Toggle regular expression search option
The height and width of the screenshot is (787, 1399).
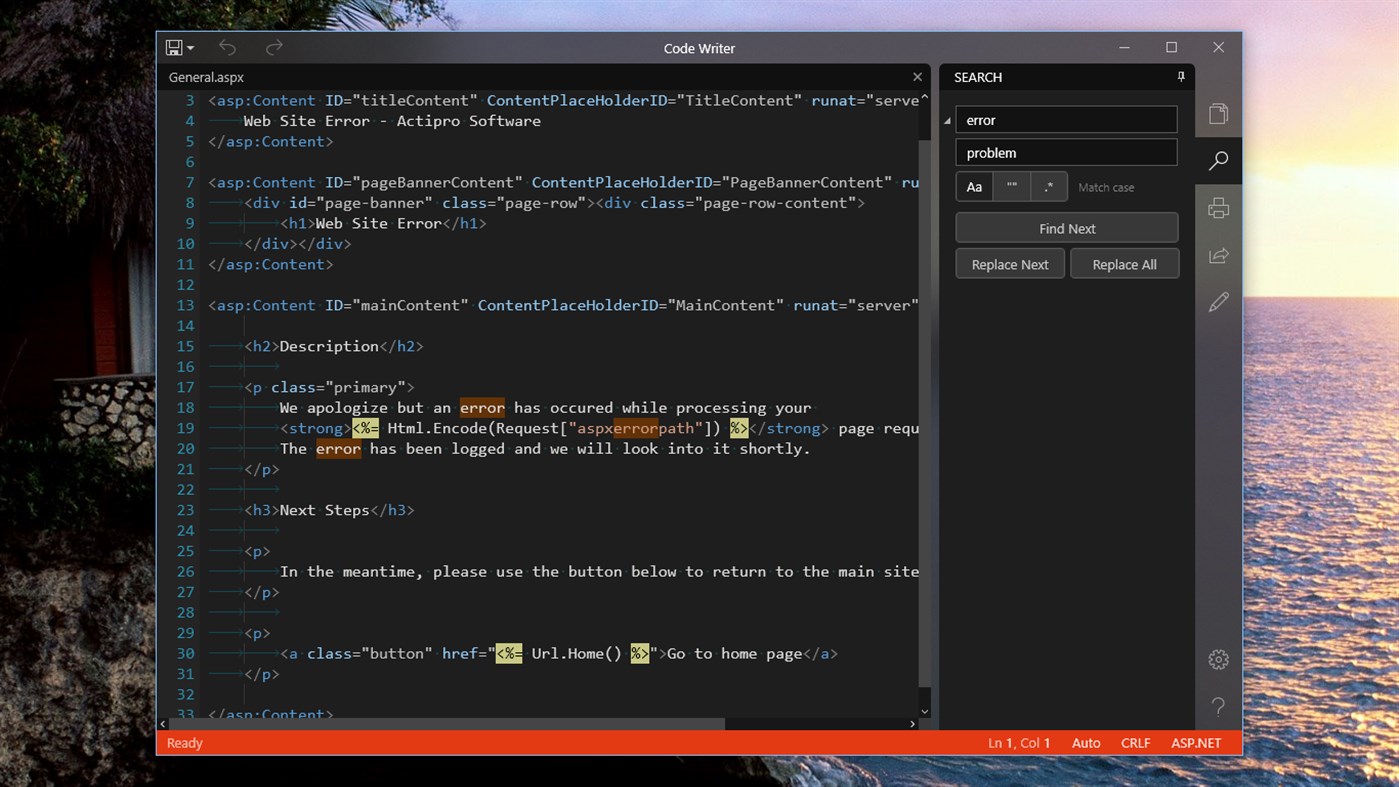[1049, 187]
